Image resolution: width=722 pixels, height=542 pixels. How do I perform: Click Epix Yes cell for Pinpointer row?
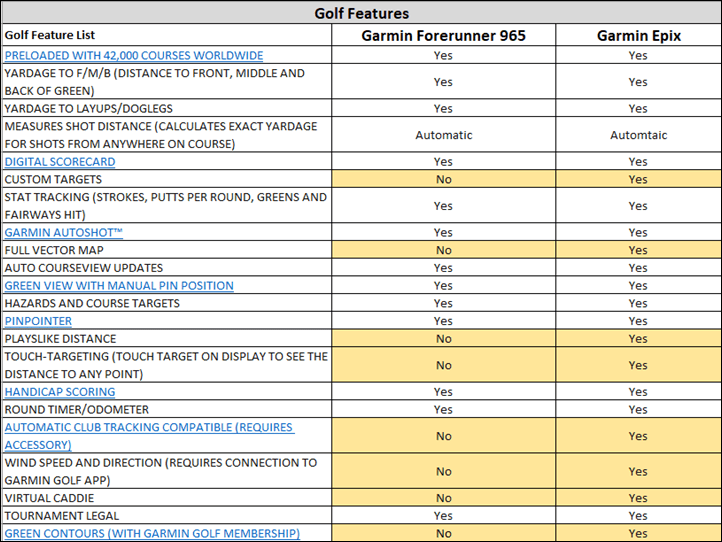639,321
